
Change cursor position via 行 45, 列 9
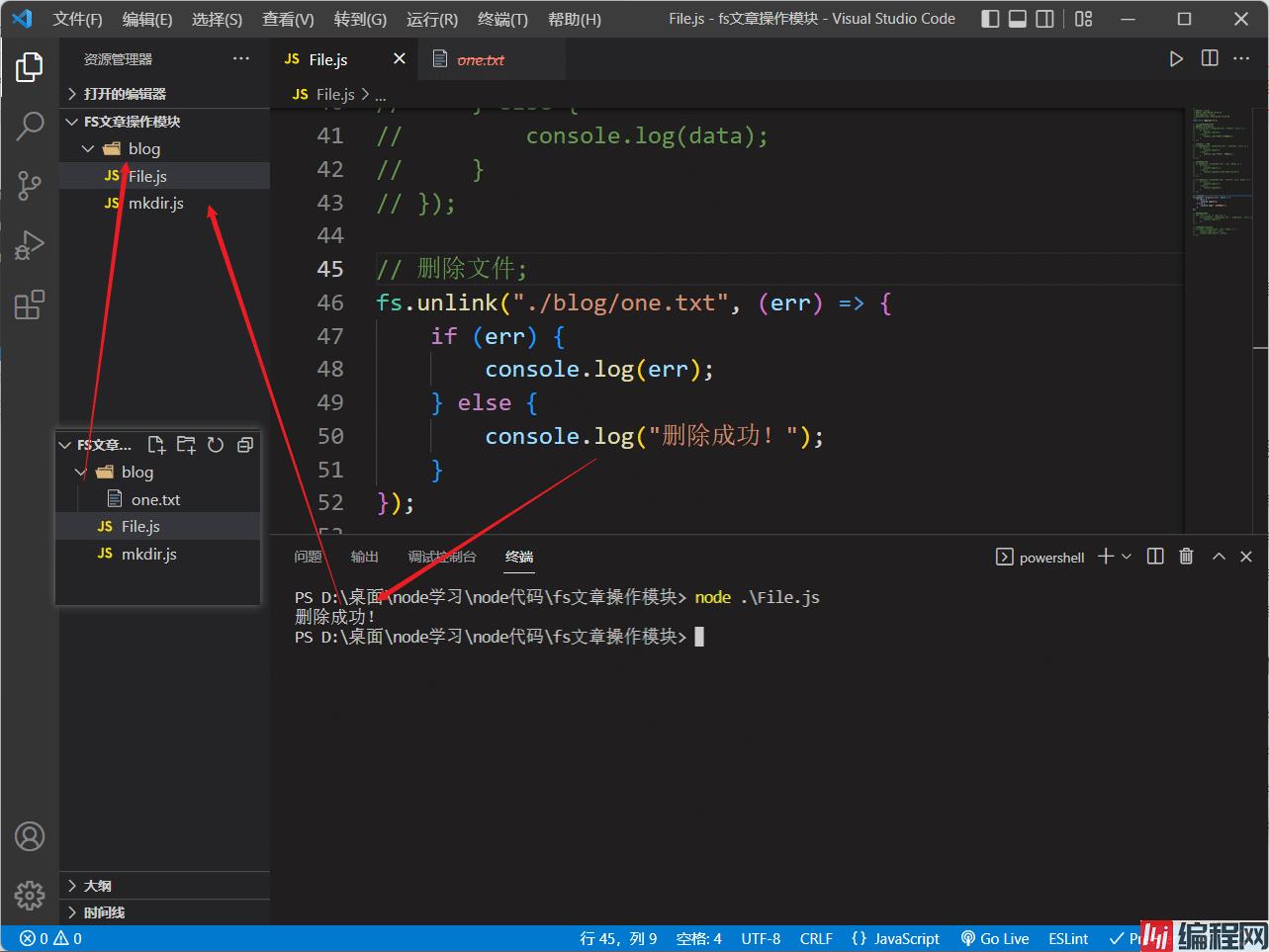click(x=618, y=939)
